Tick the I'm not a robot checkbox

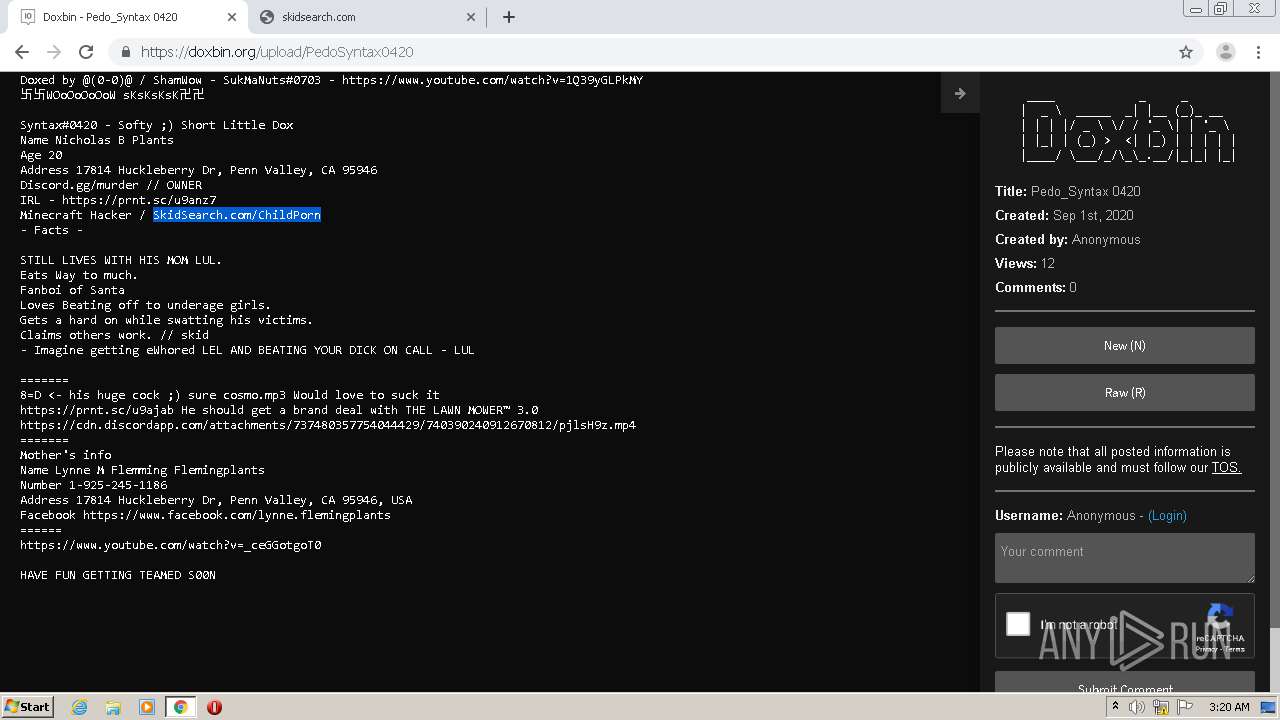pyautogui.click(x=1018, y=624)
